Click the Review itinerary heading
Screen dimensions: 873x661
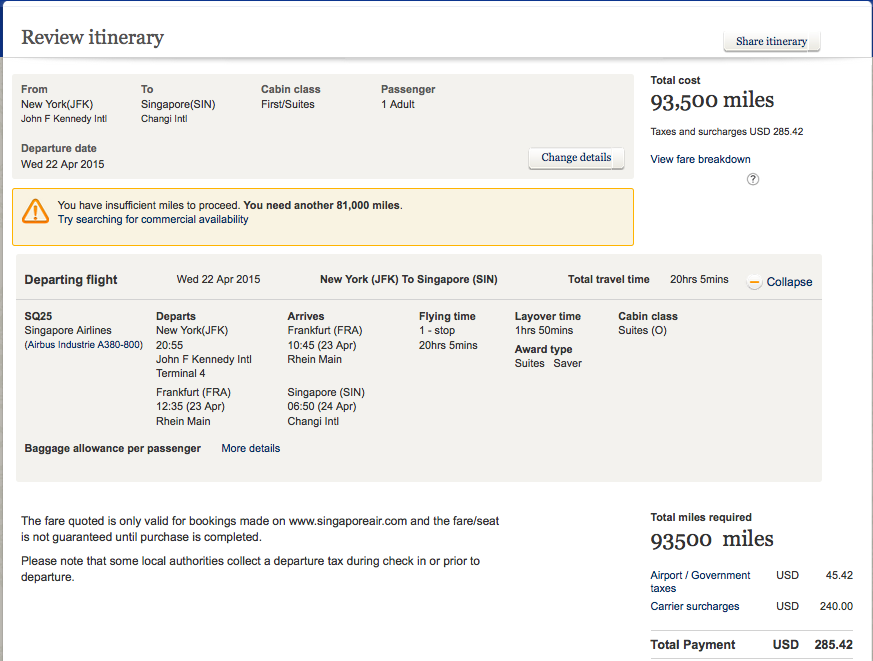click(x=92, y=38)
